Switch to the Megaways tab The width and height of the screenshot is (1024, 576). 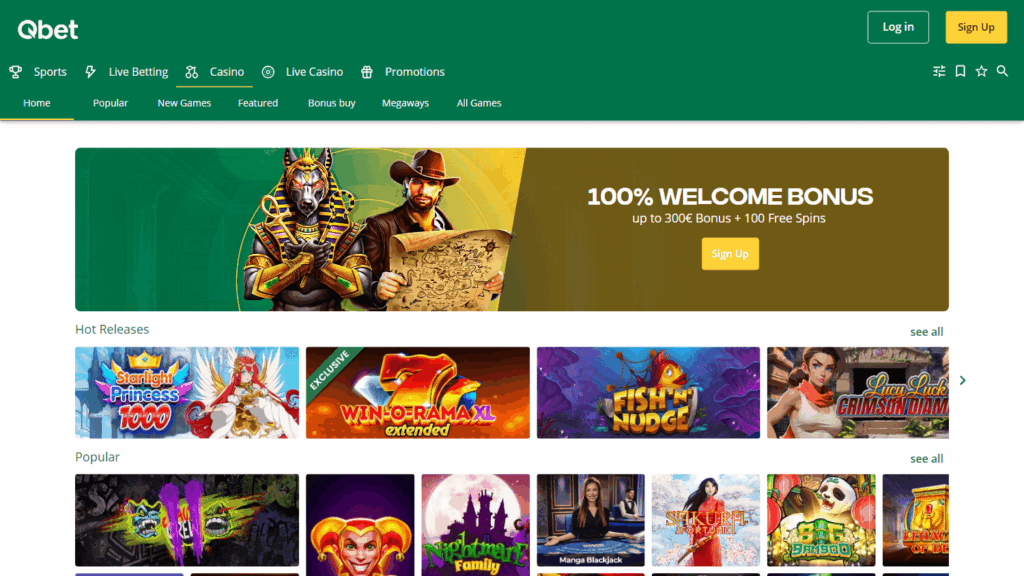tap(405, 103)
